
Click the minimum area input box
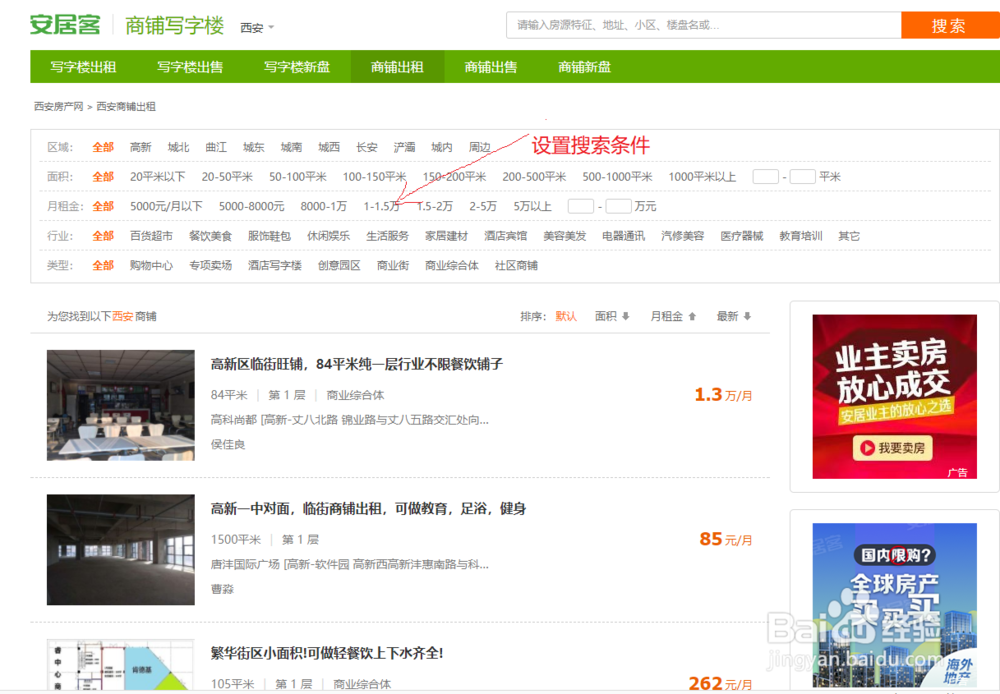pyautogui.click(x=765, y=177)
